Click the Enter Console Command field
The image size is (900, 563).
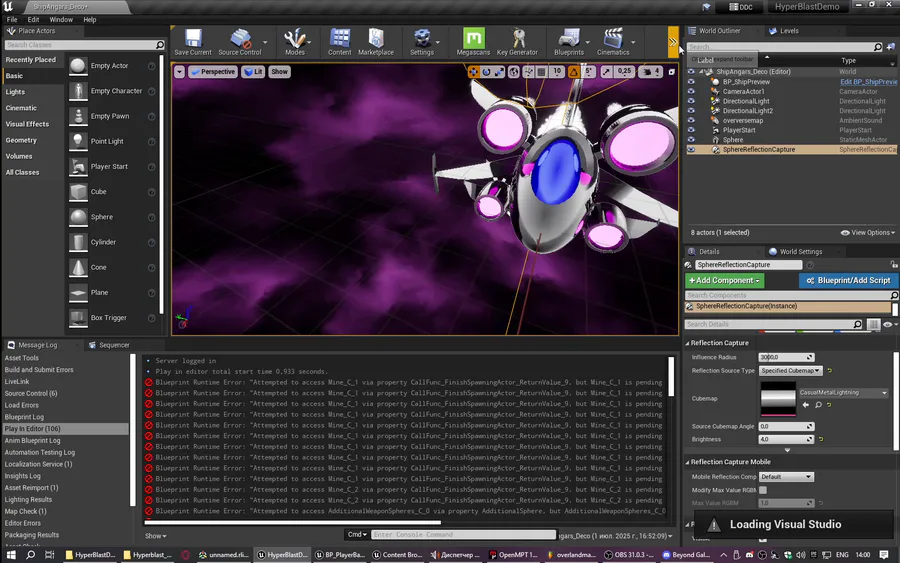coord(463,534)
